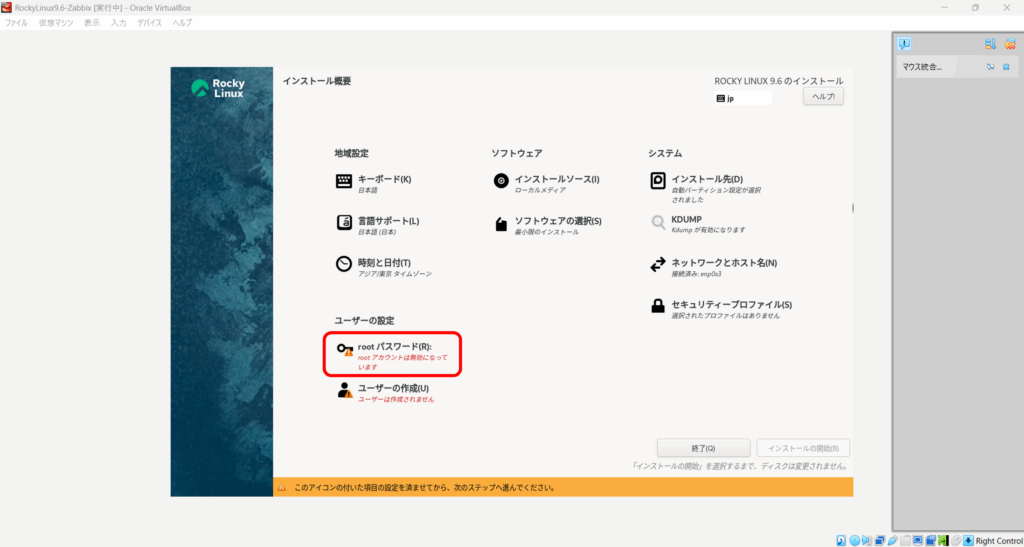Click the マウス統合... notification text
Image resolution: width=1024 pixels, height=547 pixels.
pos(922,67)
